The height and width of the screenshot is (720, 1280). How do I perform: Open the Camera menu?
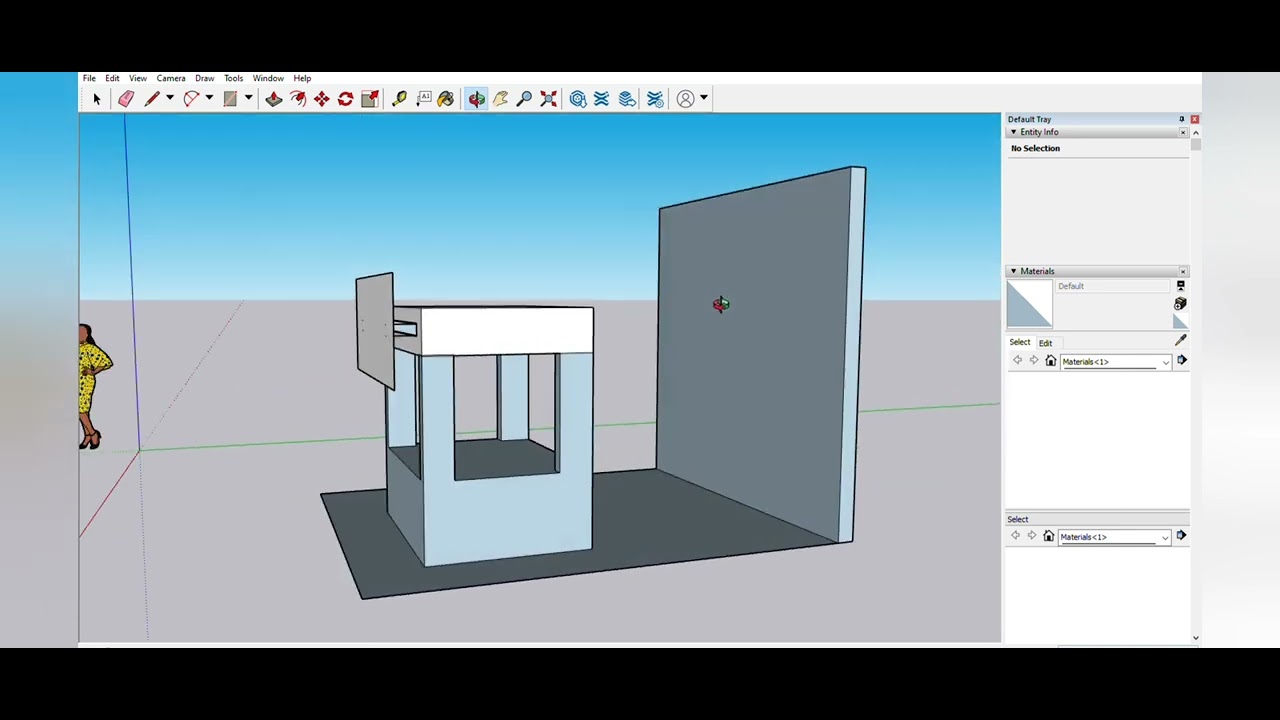171,78
